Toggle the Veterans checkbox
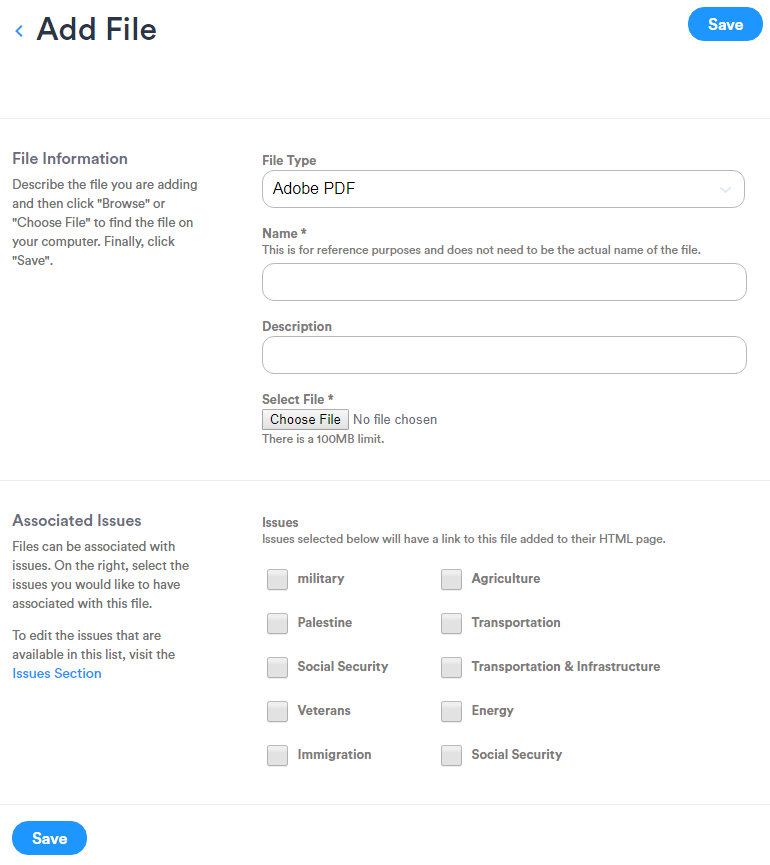This screenshot has width=770, height=865. click(277, 711)
